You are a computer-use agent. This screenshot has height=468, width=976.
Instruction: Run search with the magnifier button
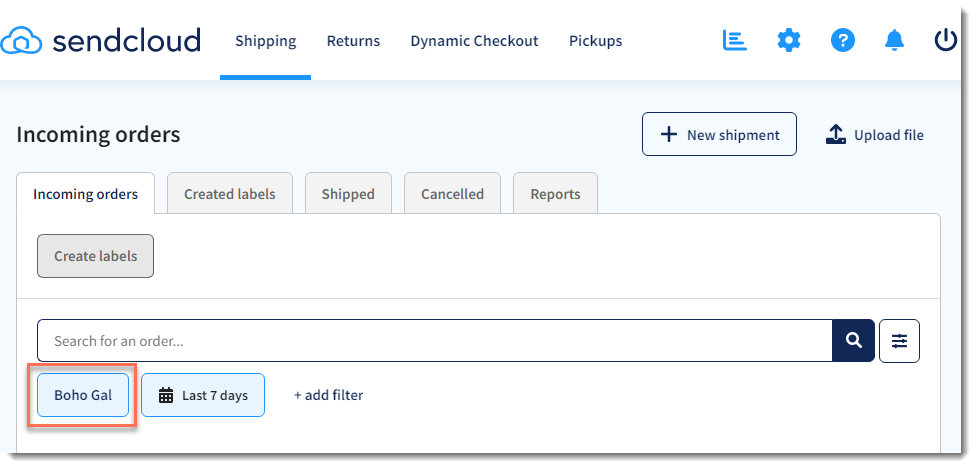click(x=853, y=340)
